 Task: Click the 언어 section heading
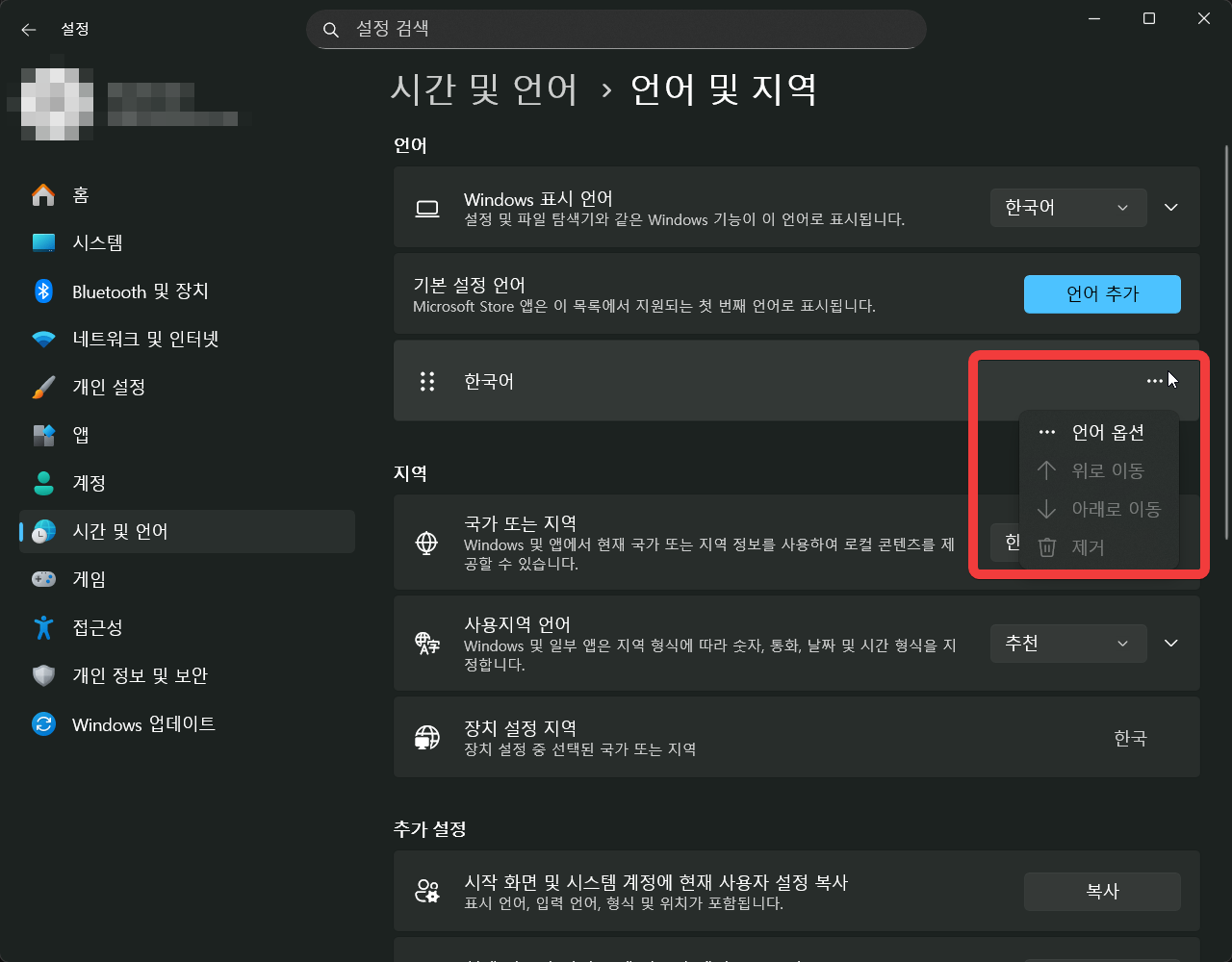click(410, 145)
